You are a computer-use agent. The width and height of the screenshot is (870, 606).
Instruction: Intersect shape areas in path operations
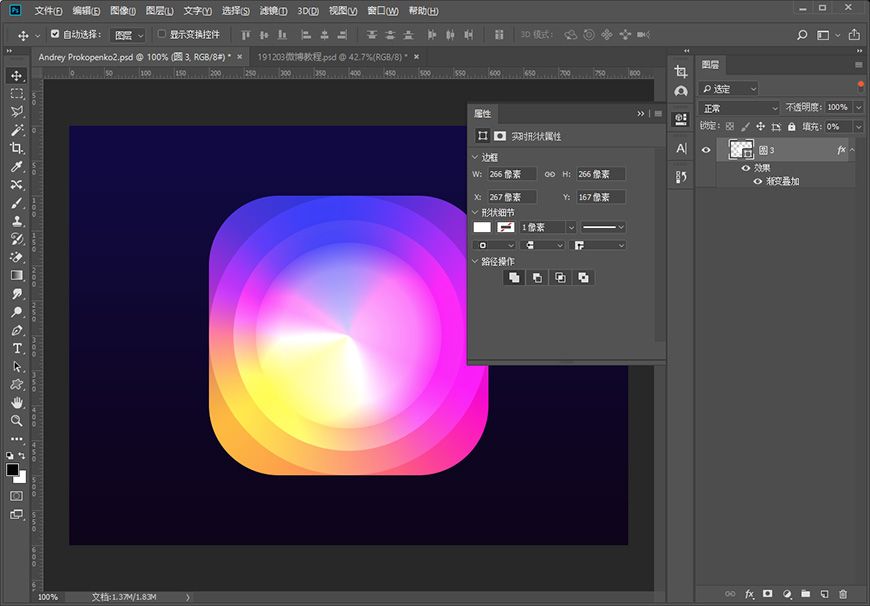tap(560, 277)
